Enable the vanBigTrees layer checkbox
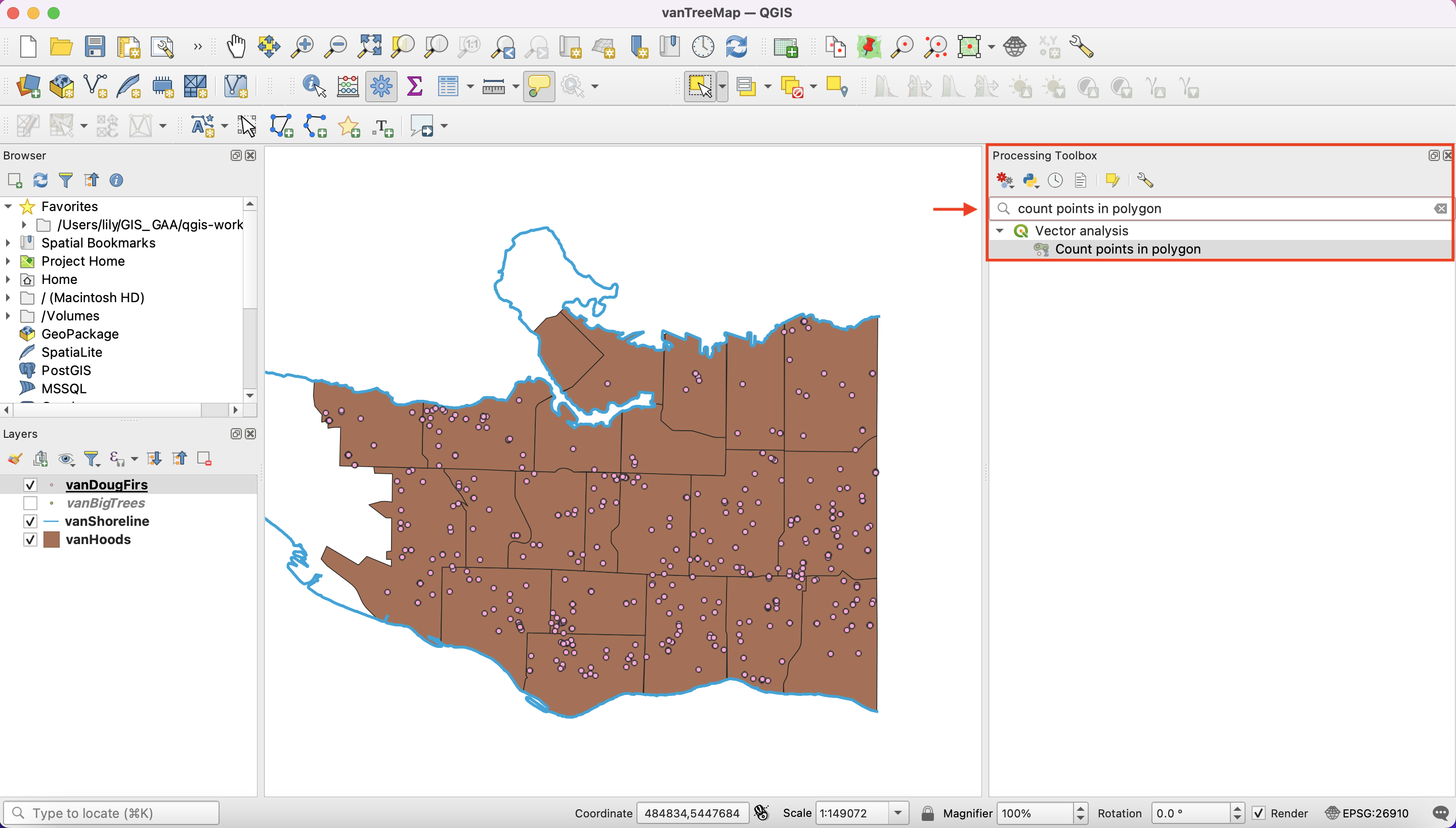Screen dimensions: 1456x828 [30, 503]
